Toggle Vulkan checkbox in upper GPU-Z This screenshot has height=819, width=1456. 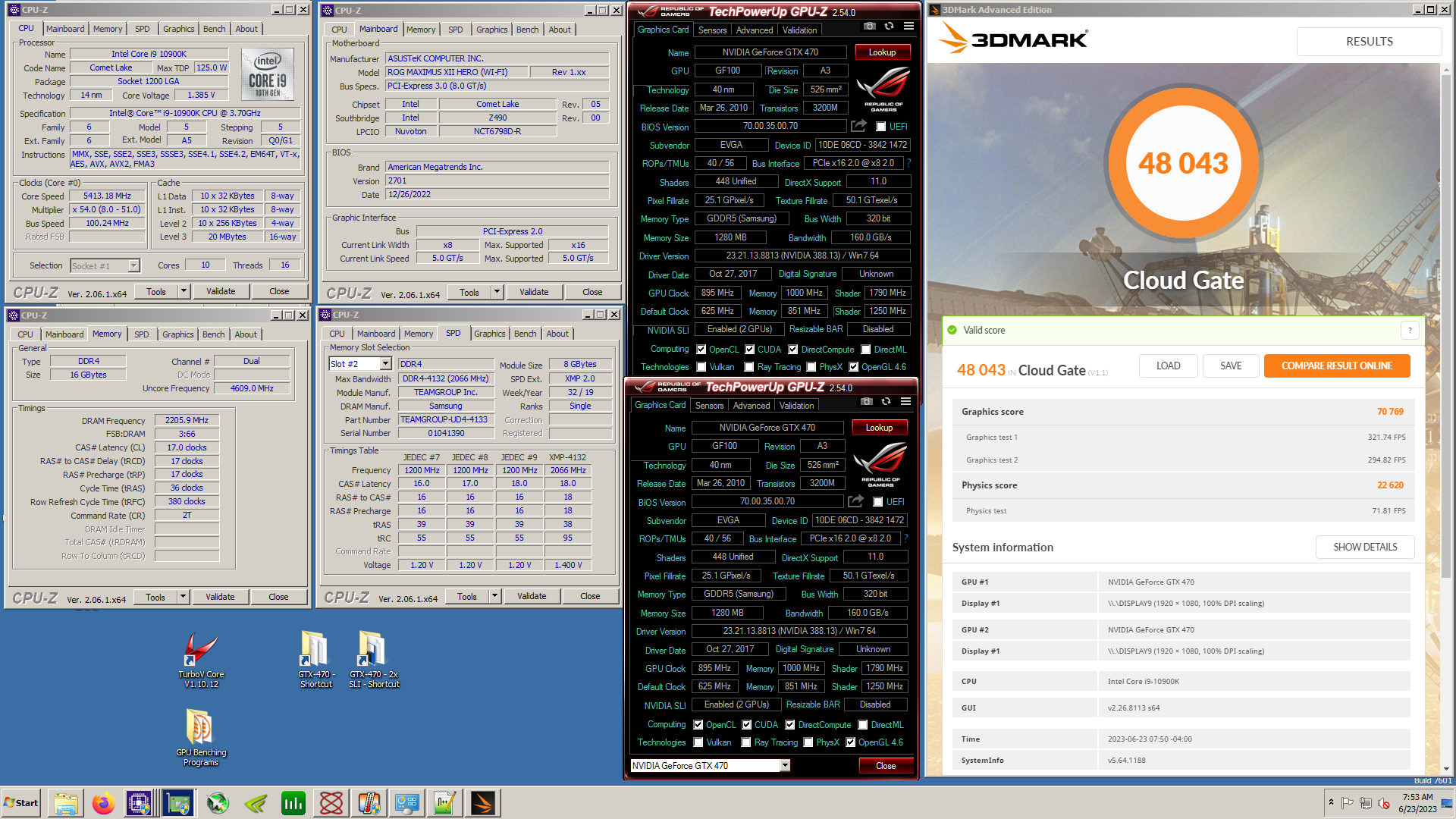pyautogui.click(x=701, y=367)
